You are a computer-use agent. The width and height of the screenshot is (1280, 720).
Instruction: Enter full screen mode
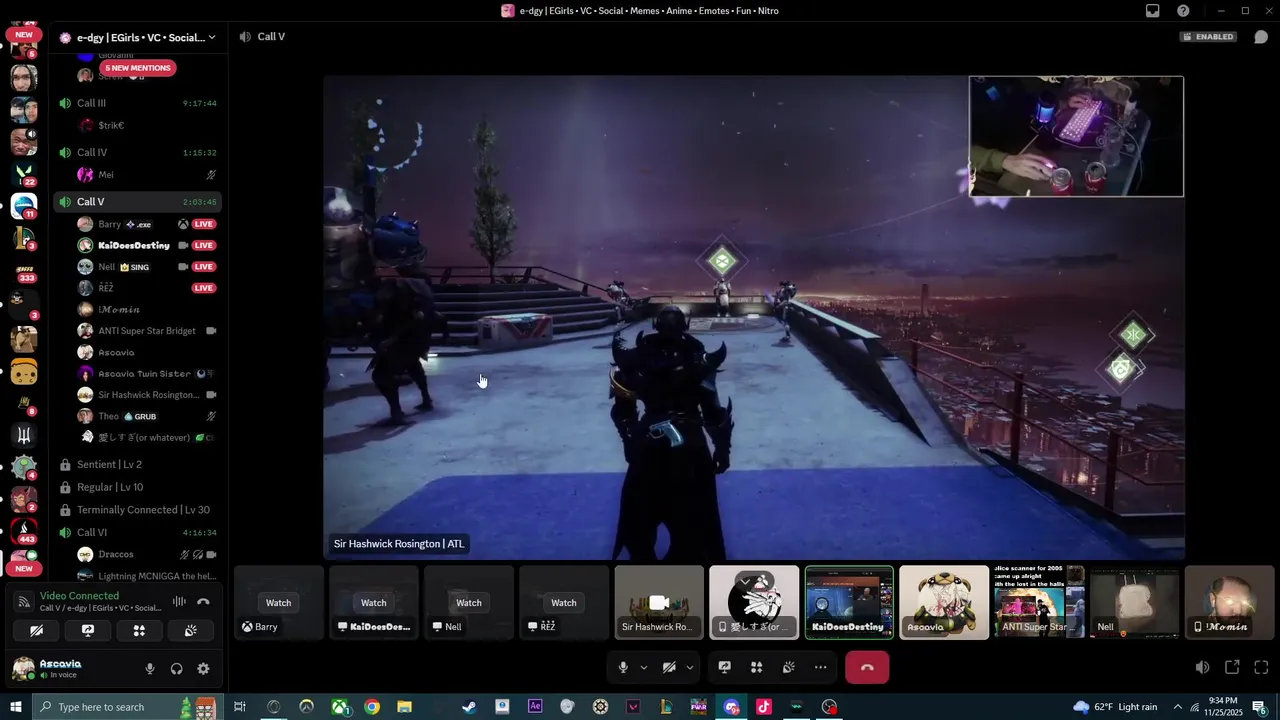pos(1261,667)
